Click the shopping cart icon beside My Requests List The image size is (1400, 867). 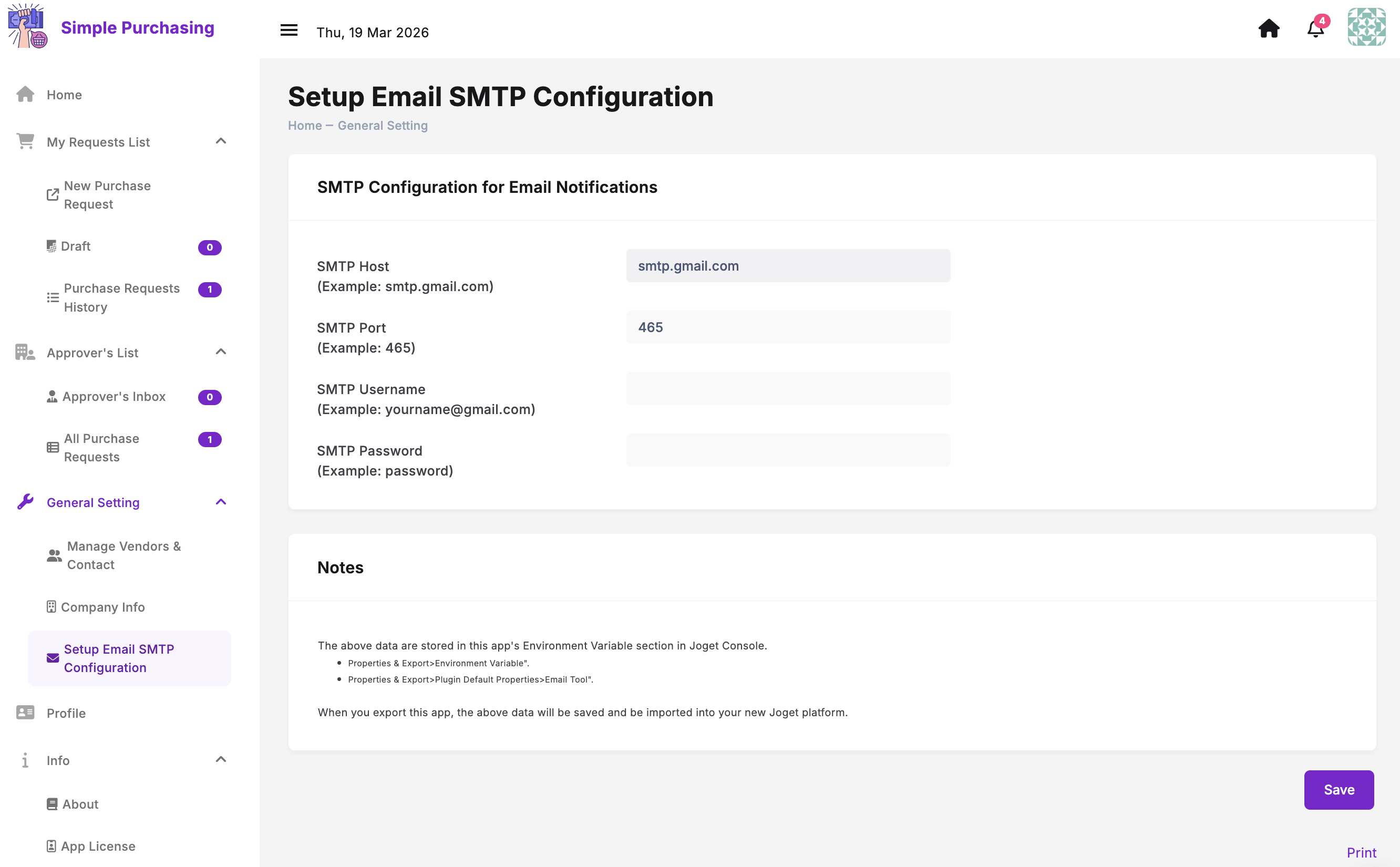pos(25,141)
